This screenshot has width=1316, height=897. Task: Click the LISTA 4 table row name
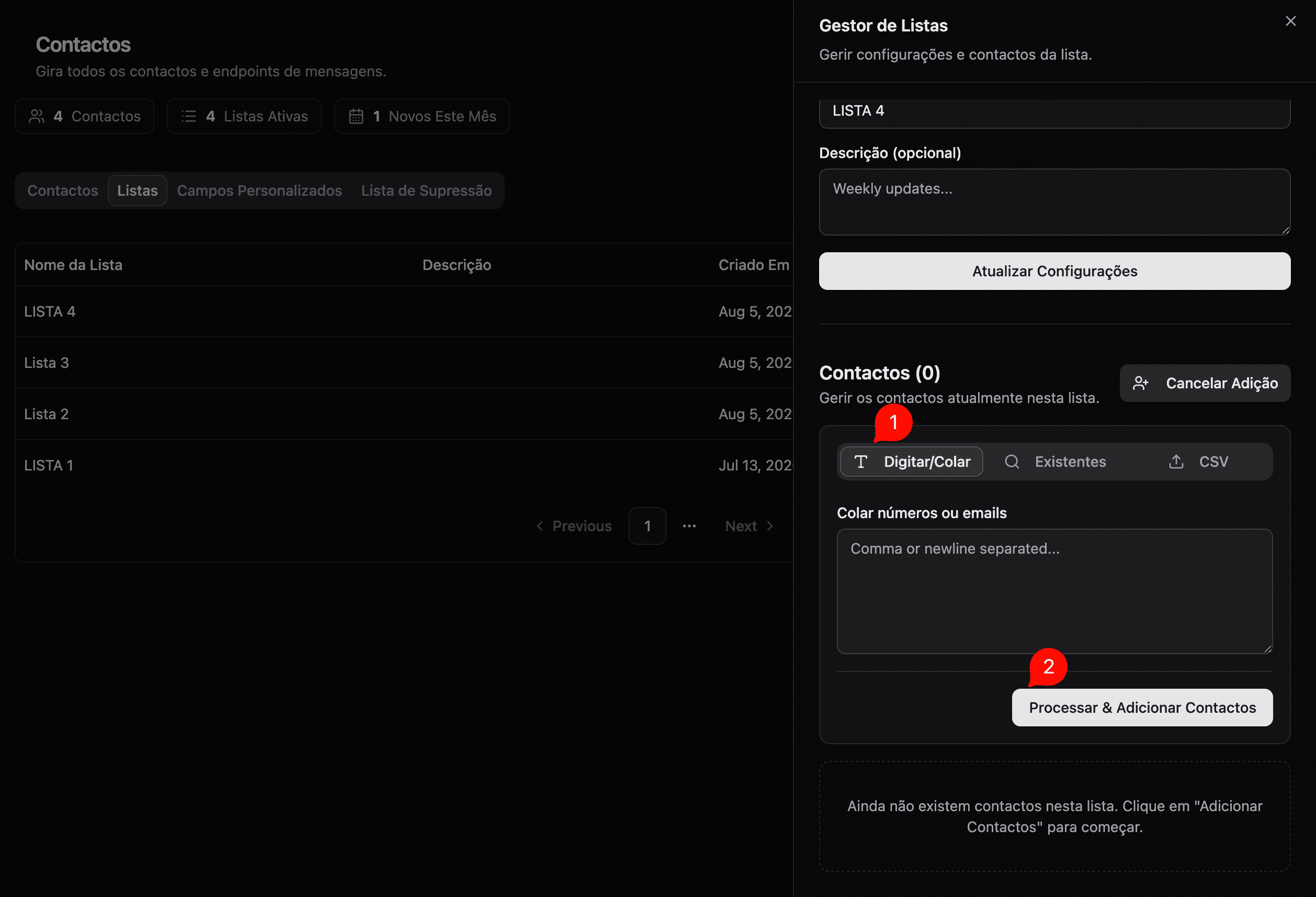[50, 312]
